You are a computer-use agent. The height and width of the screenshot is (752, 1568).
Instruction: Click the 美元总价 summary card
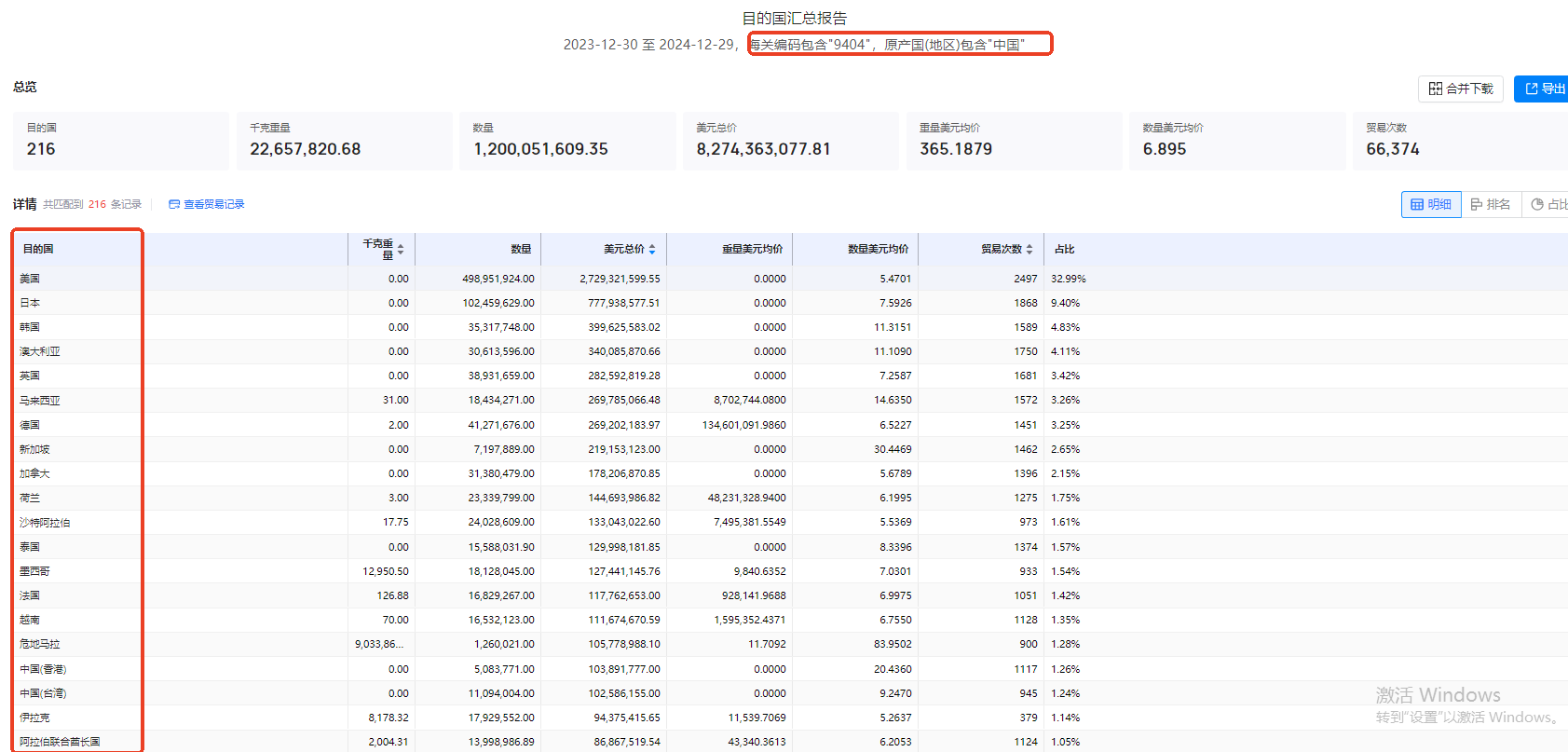[790, 141]
